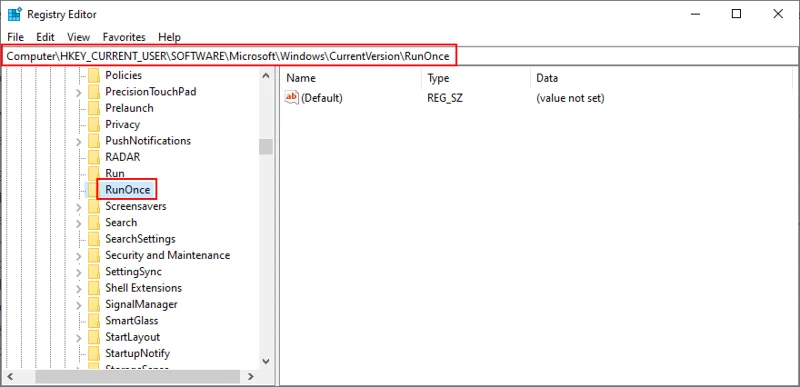Open the Help menu

coord(169,37)
